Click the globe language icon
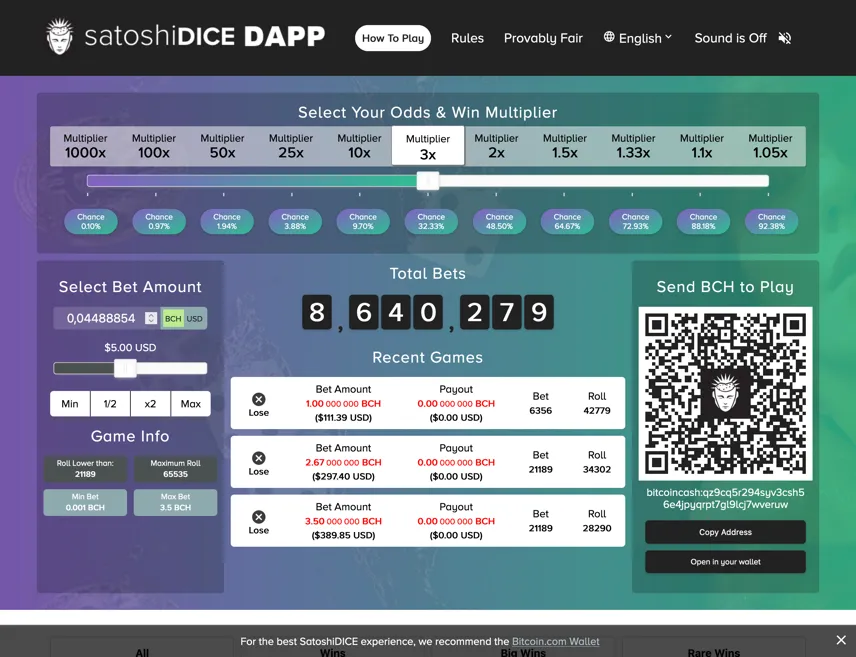Viewport: 856px width, 657px height. pyautogui.click(x=609, y=37)
